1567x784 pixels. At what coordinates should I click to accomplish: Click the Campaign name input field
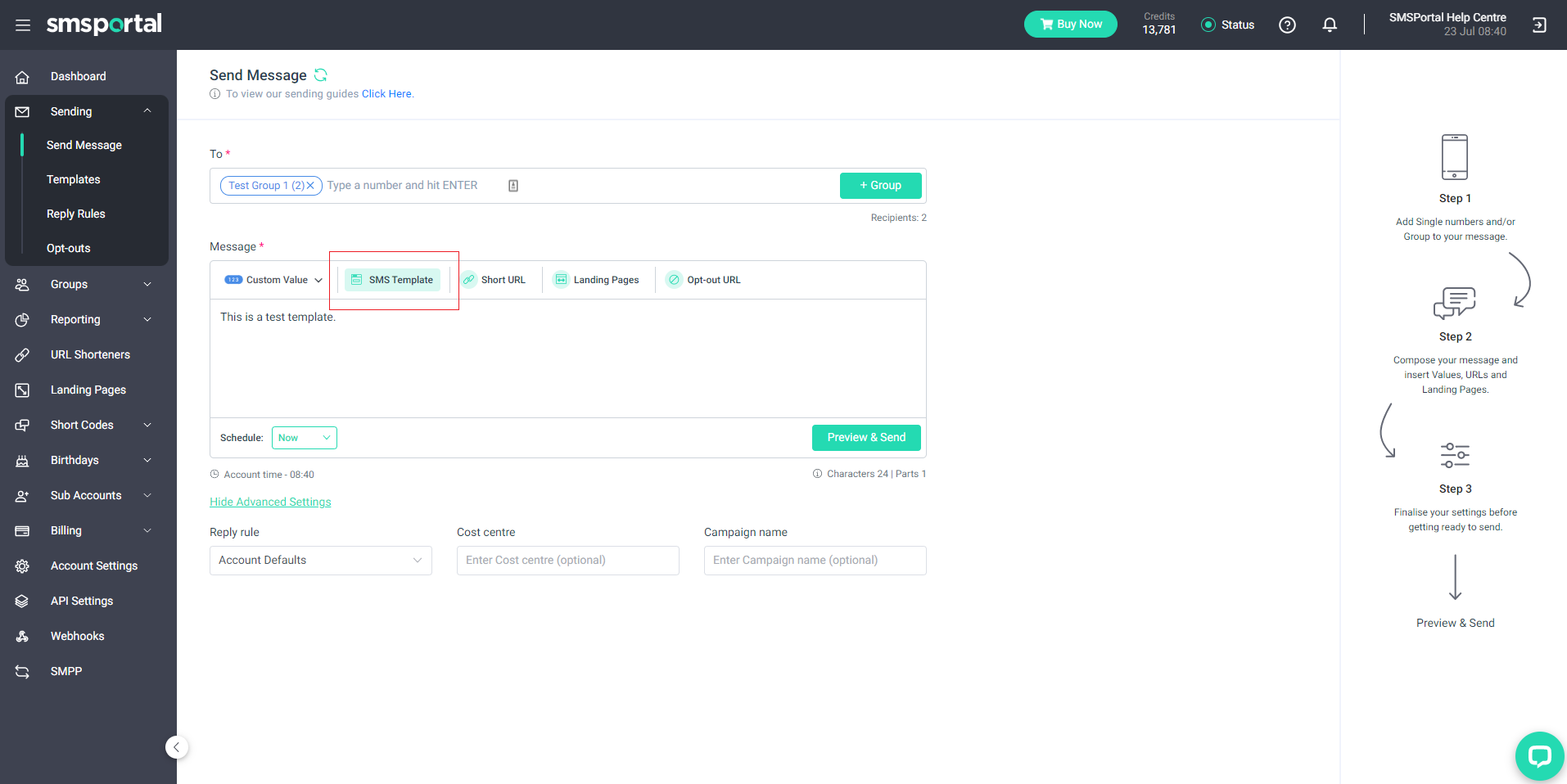point(815,561)
